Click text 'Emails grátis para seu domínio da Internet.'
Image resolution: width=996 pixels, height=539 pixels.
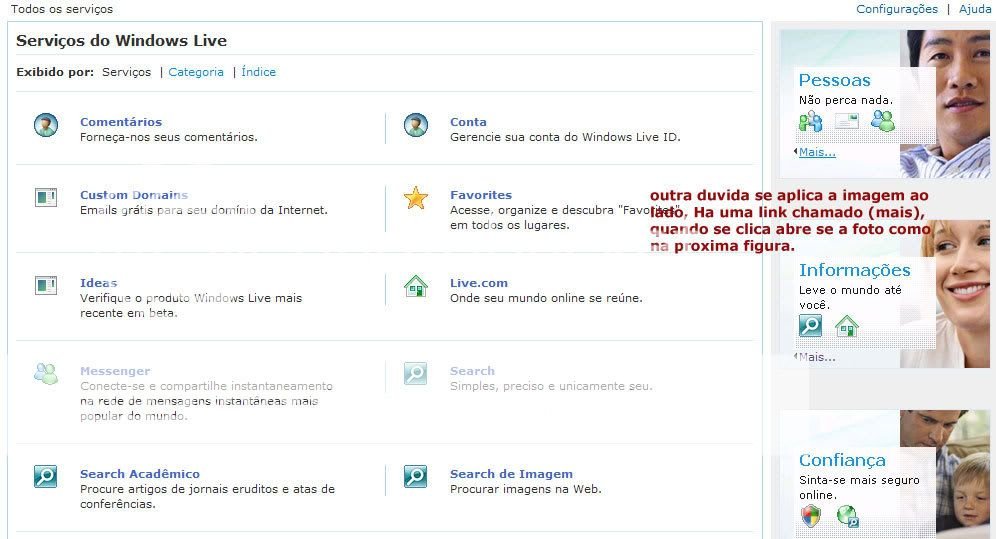(x=204, y=210)
